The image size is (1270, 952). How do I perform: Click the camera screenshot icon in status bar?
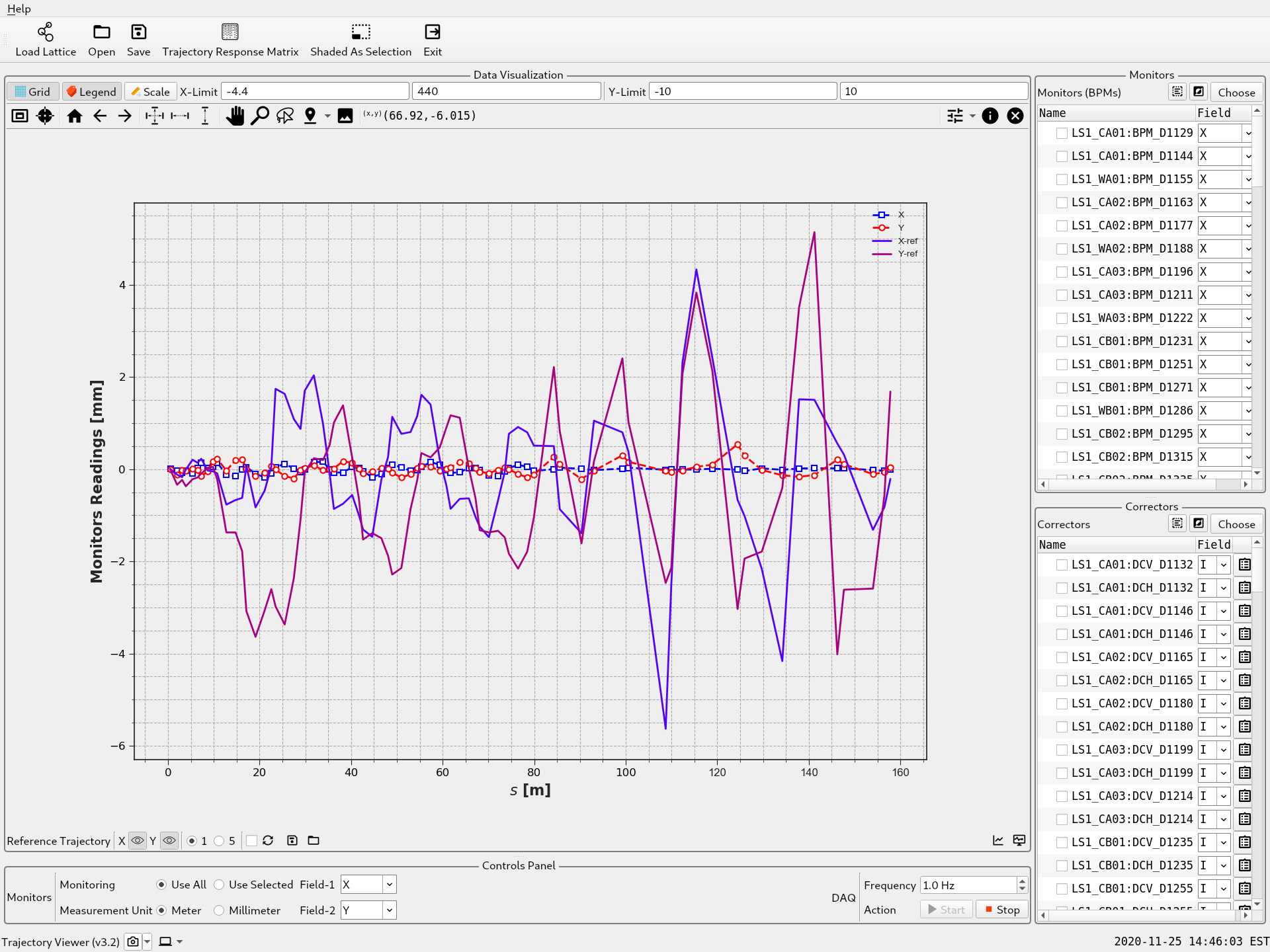[133, 941]
